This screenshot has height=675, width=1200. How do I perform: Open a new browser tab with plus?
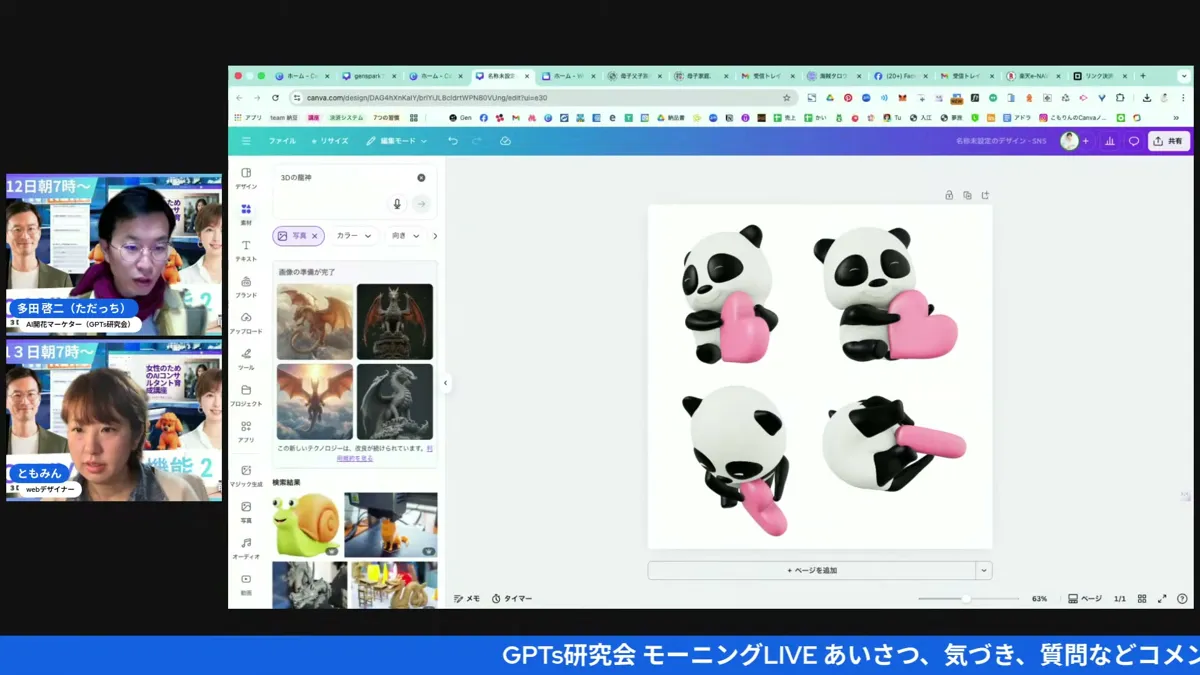click(1143, 76)
